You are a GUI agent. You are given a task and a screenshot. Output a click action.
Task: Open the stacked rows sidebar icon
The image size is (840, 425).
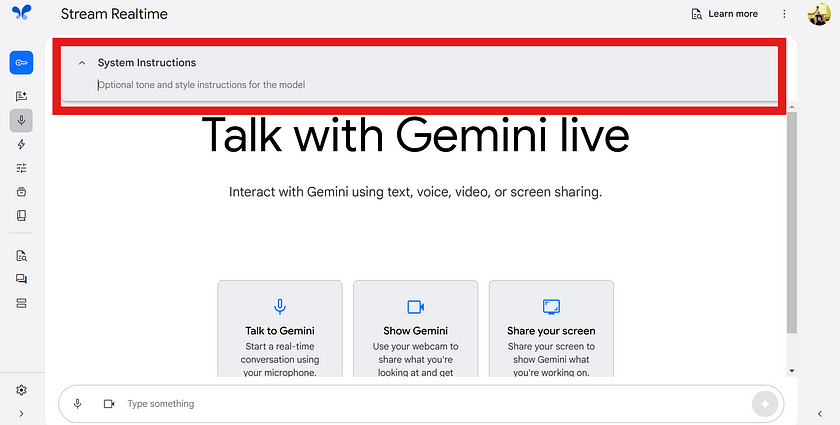point(21,303)
